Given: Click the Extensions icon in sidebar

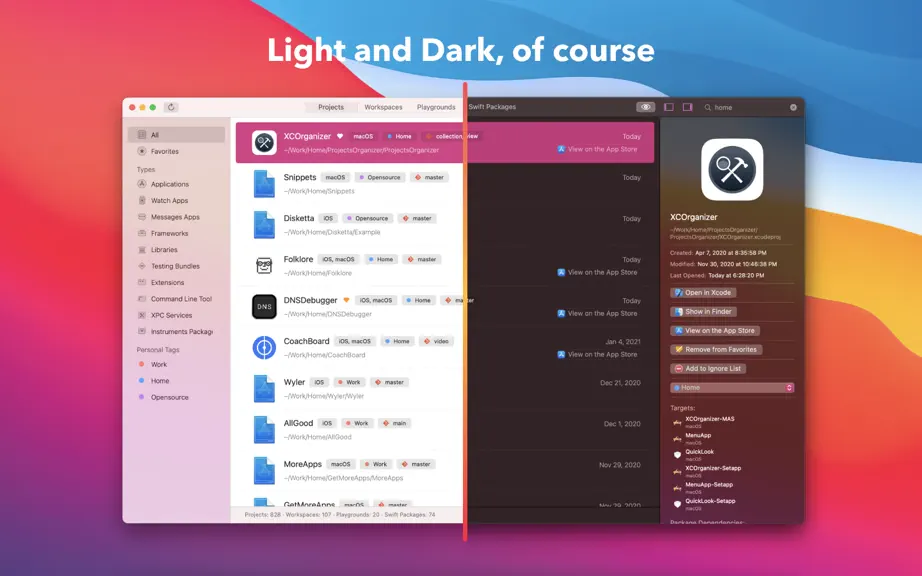Looking at the screenshot, I should pos(142,282).
